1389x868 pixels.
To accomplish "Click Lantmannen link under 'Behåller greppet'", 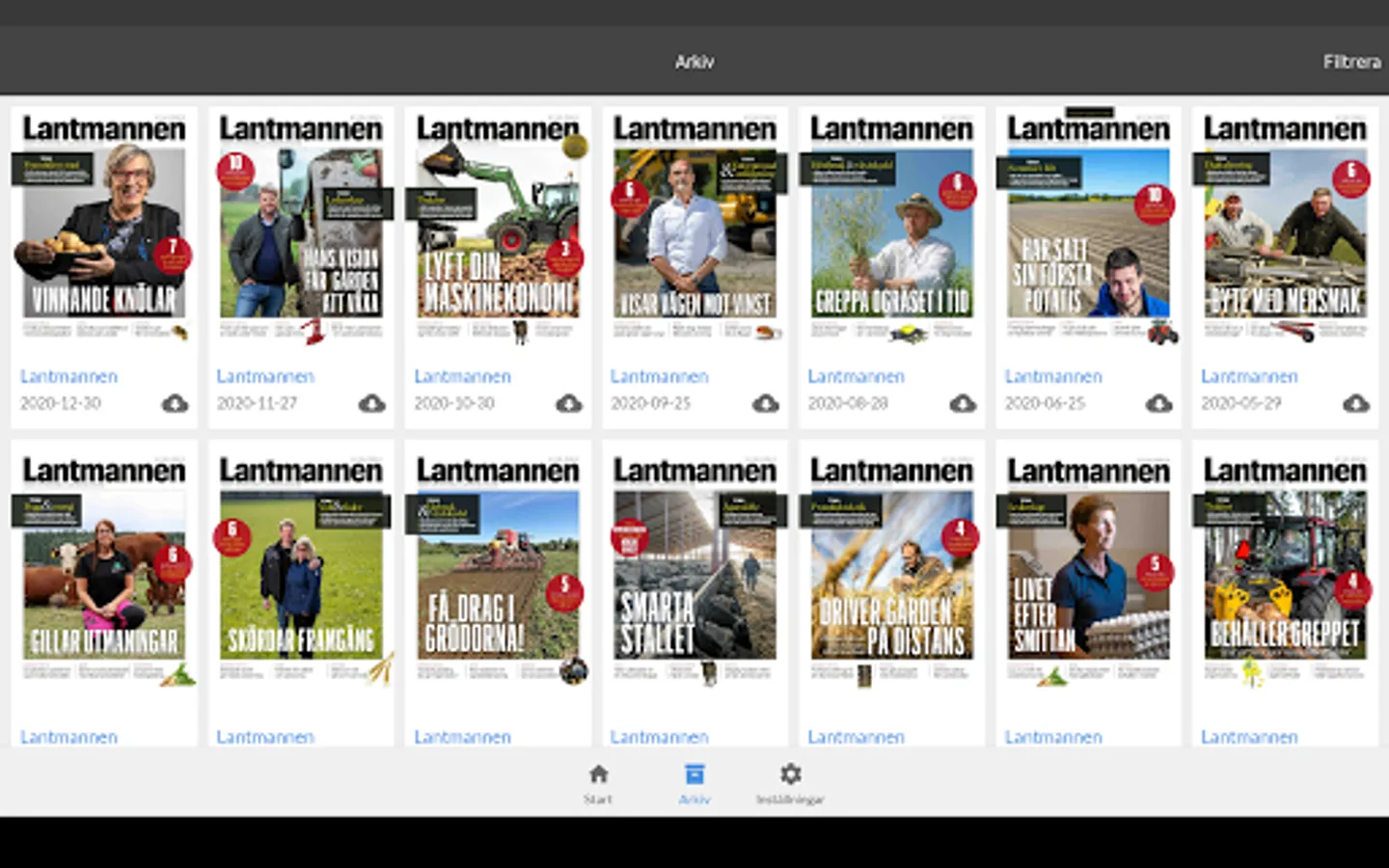I will (x=1249, y=737).
